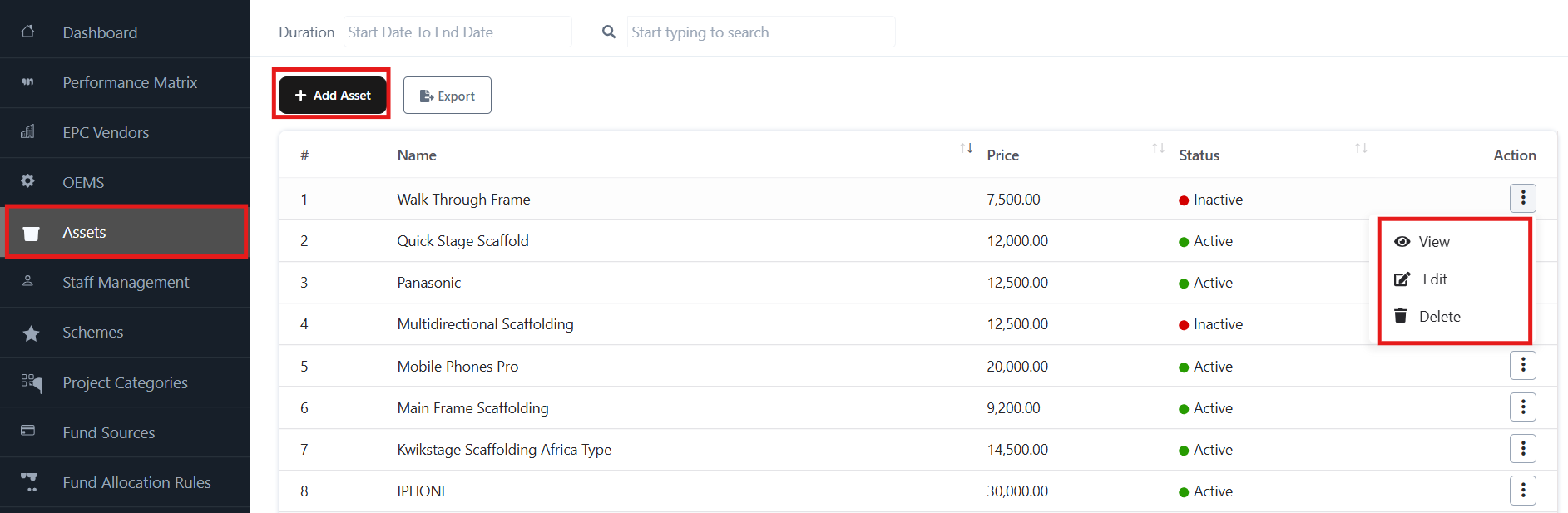Open action menu for Mobile Phones Pro
The image size is (1568, 513).
pos(1522,365)
